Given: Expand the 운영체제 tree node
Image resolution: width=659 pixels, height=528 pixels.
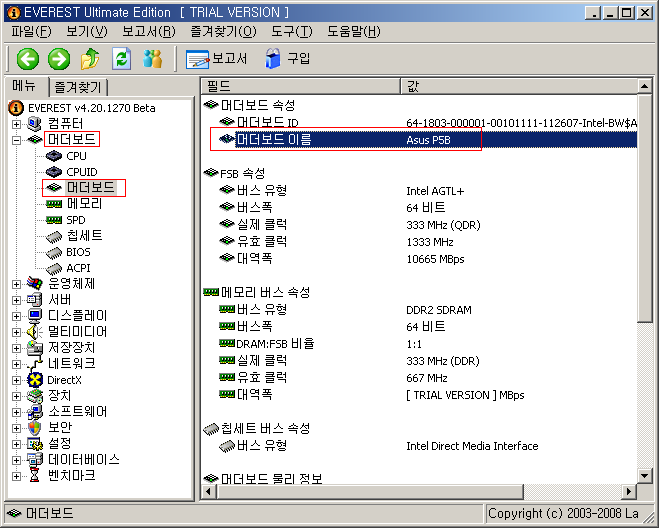Looking at the screenshot, I should [x=16, y=284].
